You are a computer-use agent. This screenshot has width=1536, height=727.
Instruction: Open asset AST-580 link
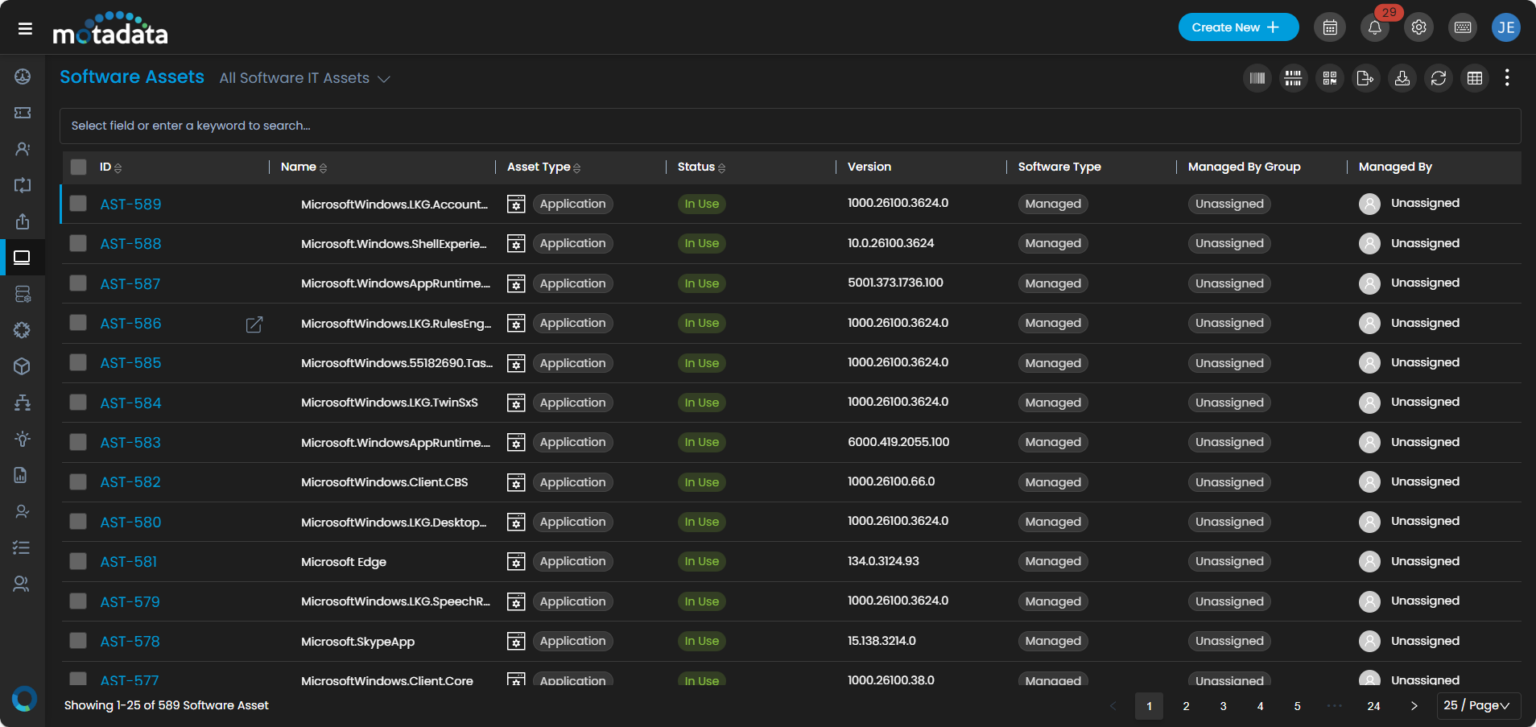point(131,522)
